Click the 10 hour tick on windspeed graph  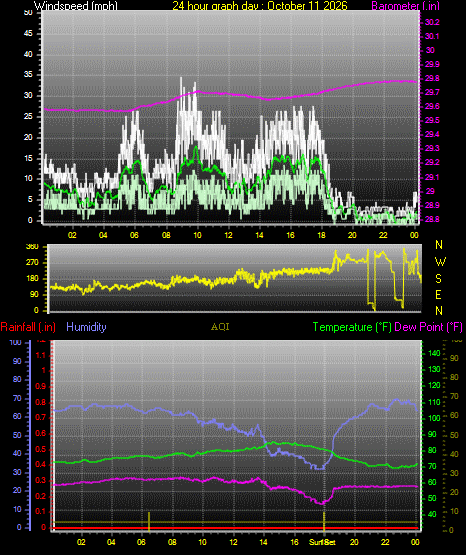[197, 235]
